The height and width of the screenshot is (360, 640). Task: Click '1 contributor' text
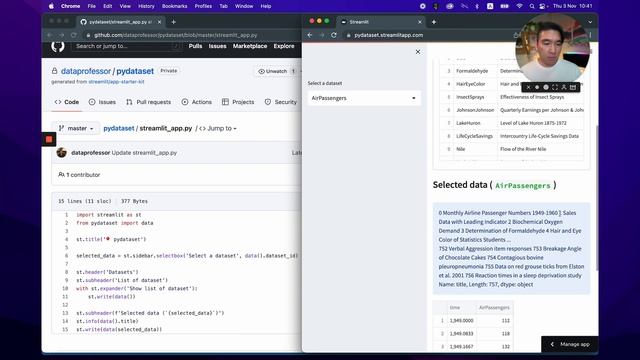[79, 175]
